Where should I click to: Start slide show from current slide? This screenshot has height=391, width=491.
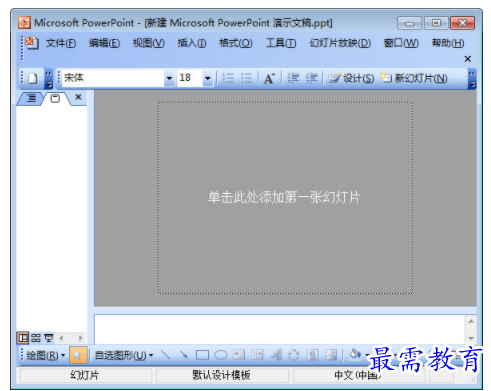49,338
